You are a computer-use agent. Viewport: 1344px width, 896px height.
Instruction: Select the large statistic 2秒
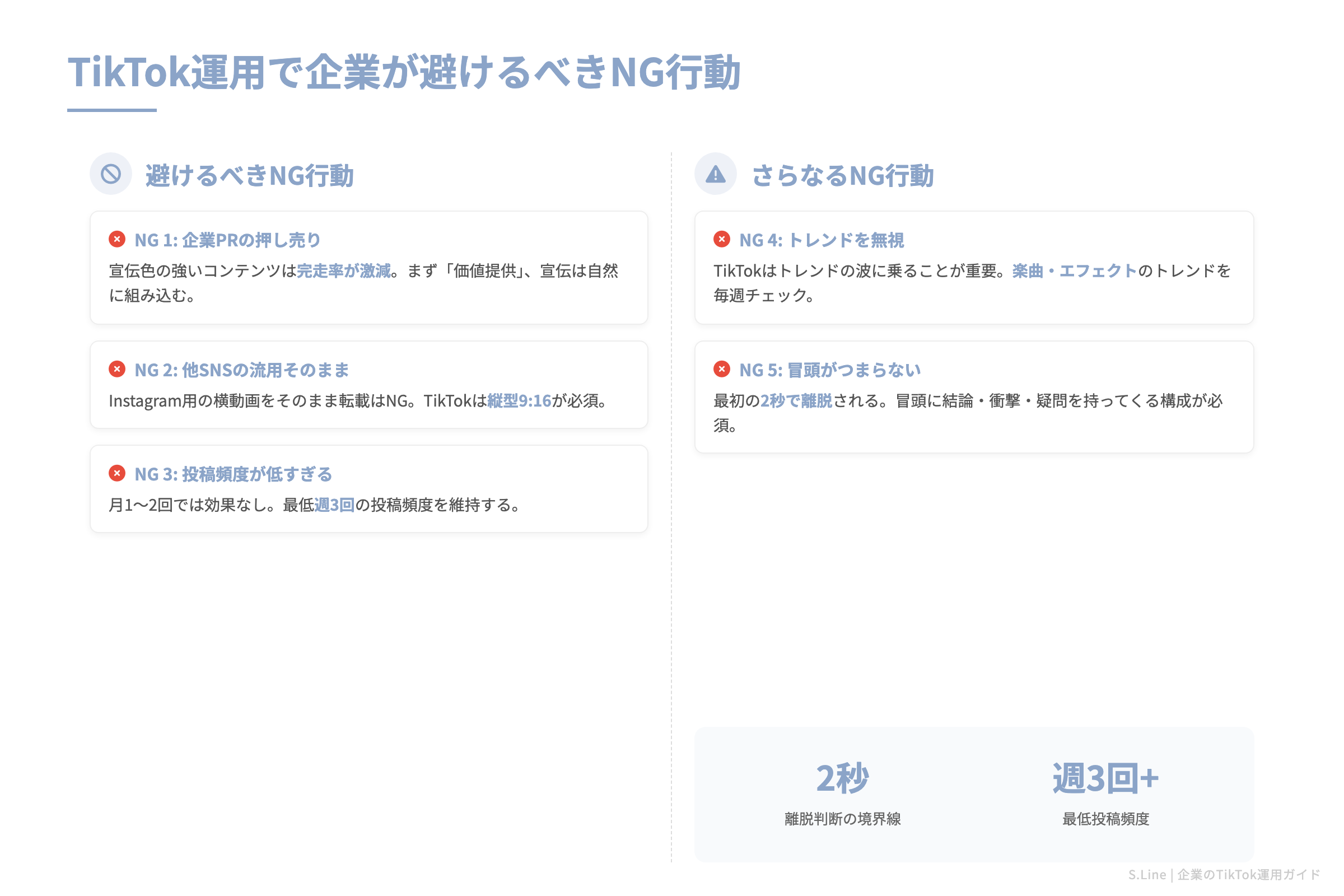[x=842, y=777]
